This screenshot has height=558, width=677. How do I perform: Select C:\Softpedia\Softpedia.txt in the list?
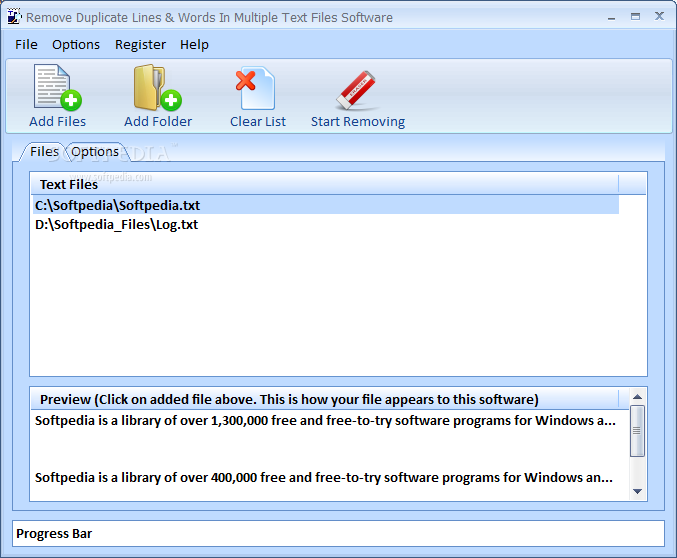(326, 205)
